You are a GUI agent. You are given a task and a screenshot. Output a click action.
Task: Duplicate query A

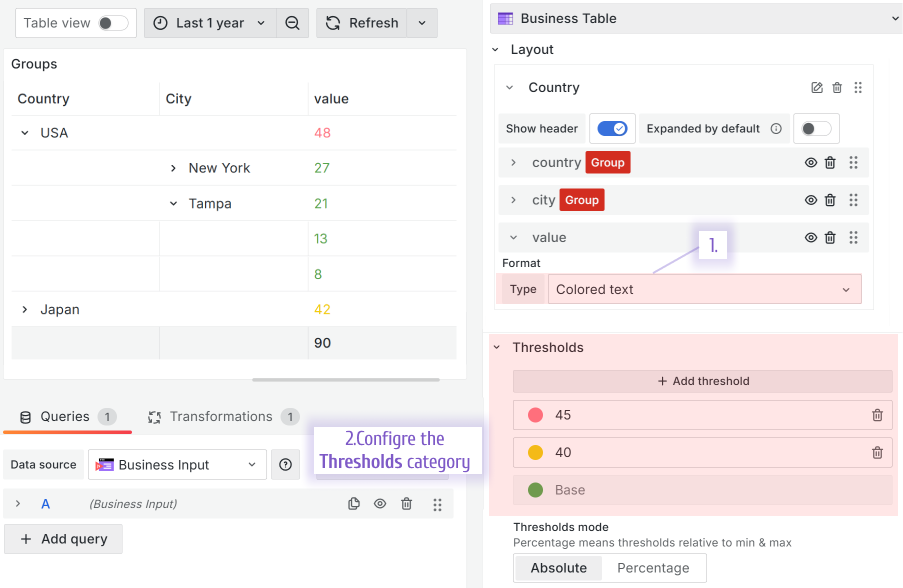pos(354,504)
